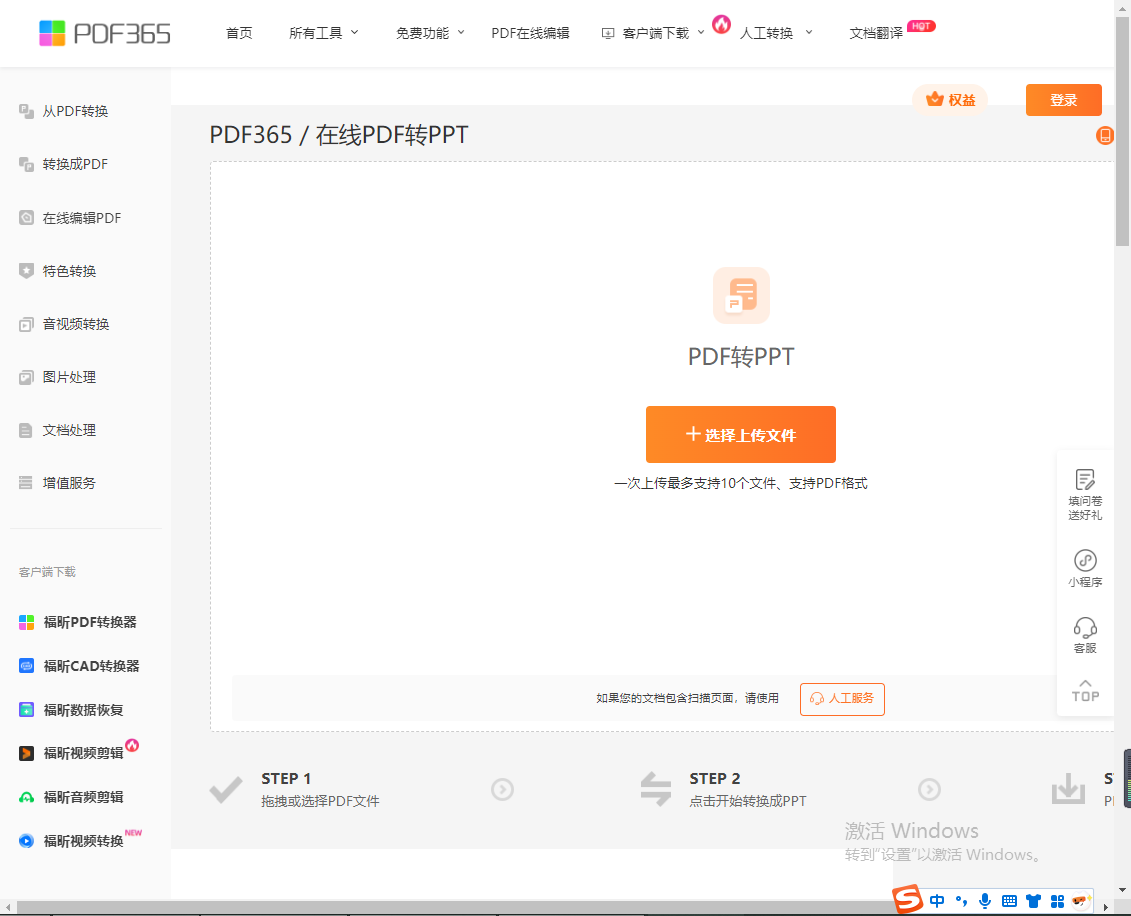Click the arrow circle after STEP 2
The width and height of the screenshot is (1131, 916).
tap(929, 790)
